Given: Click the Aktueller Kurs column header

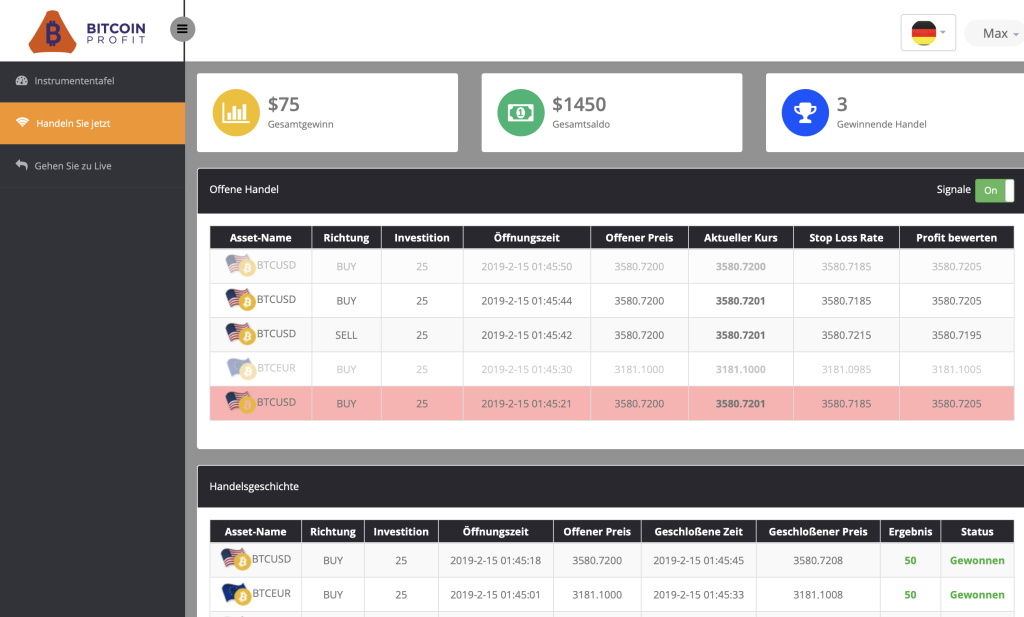Looking at the screenshot, I should coord(741,238).
